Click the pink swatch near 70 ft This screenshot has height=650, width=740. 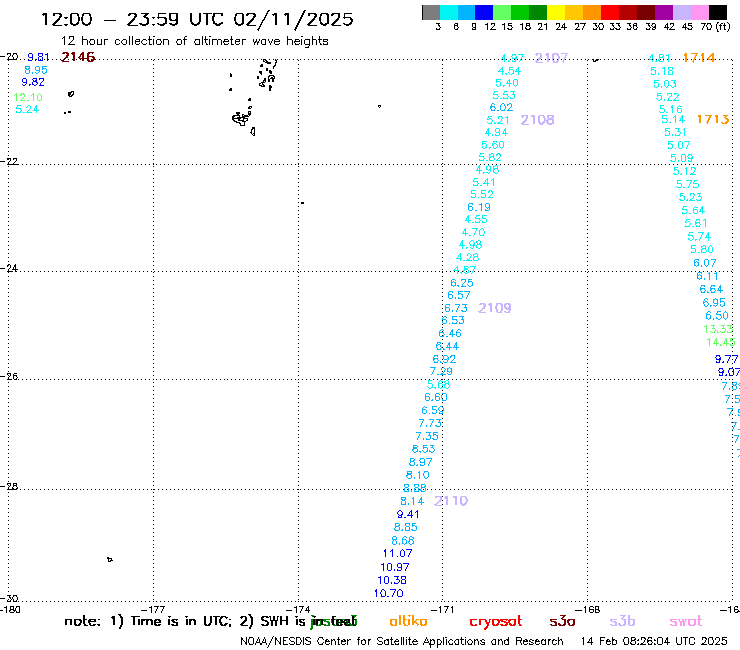click(699, 12)
